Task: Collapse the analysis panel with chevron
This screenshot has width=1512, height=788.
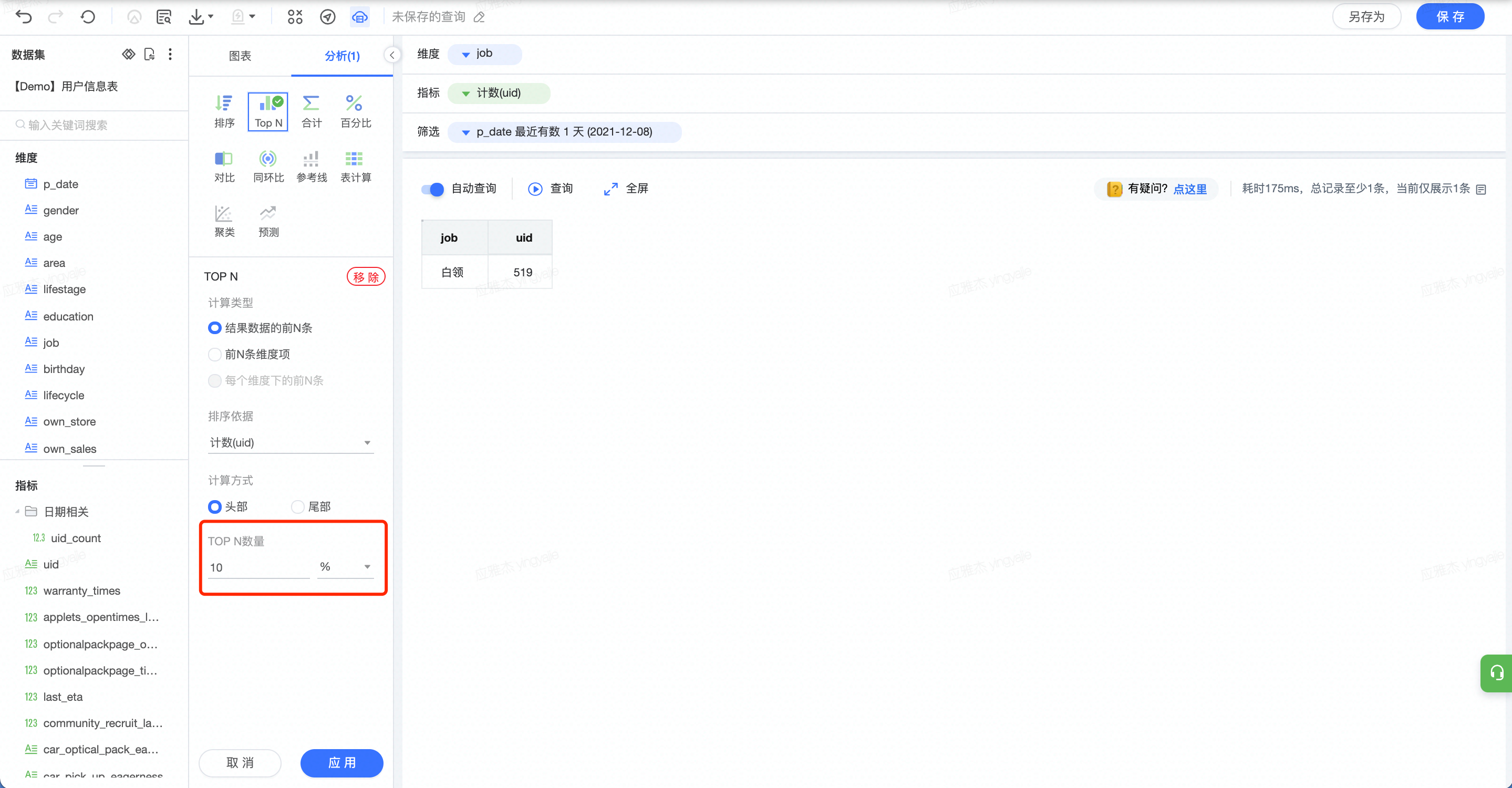Action: (392, 55)
